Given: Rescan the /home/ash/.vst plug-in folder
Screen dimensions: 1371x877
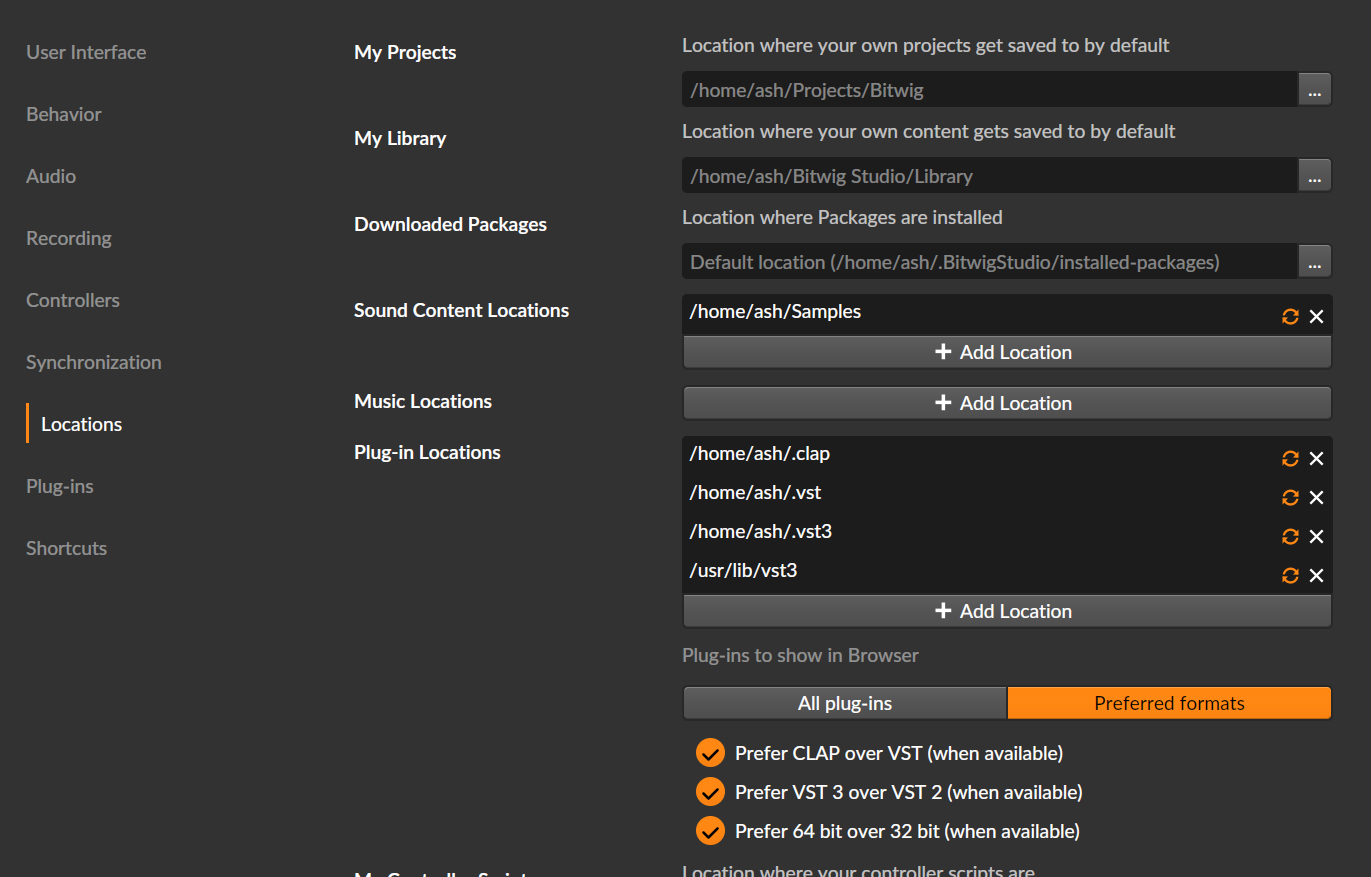Looking at the screenshot, I should click(1290, 497).
